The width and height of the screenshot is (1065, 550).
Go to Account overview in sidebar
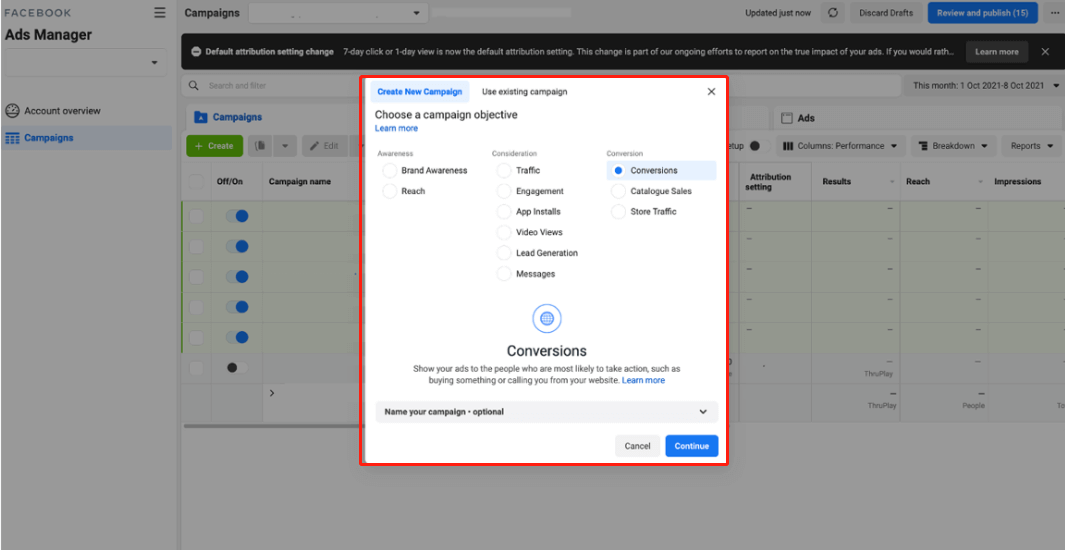point(62,111)
